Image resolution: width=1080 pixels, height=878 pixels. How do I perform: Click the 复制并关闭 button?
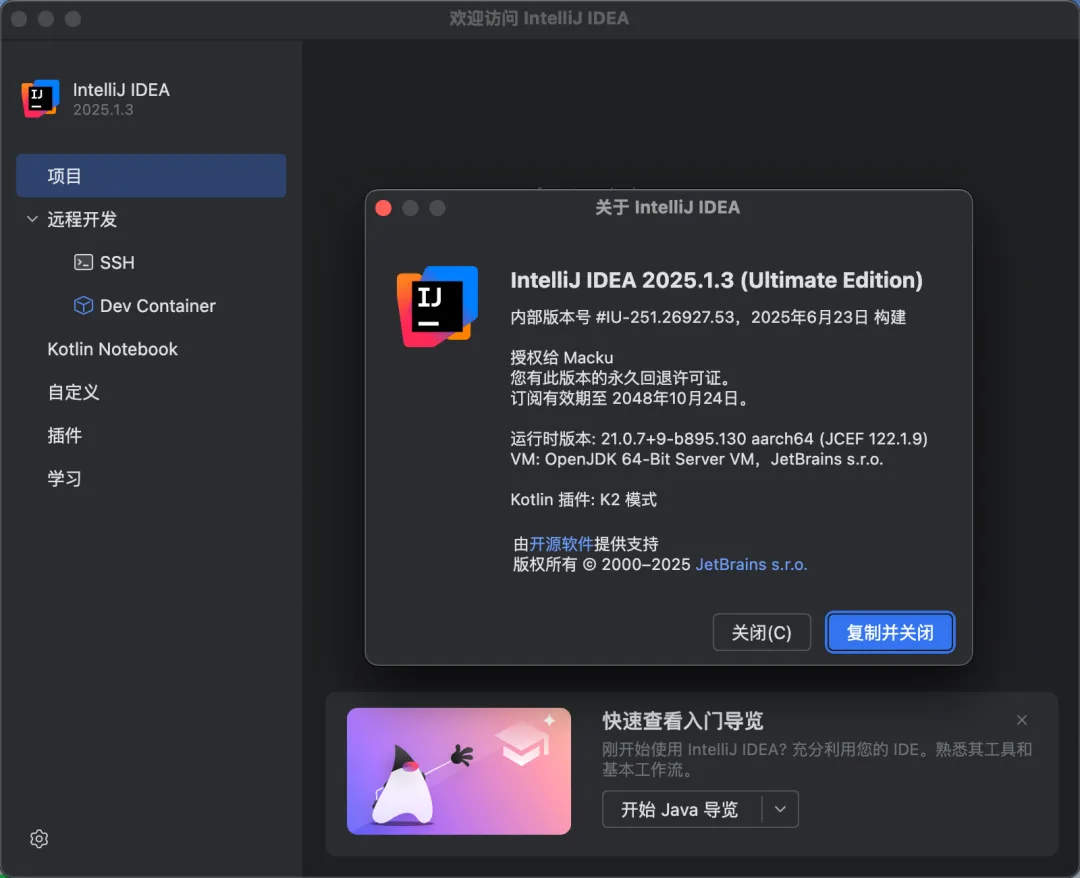(x=890, y=632)
